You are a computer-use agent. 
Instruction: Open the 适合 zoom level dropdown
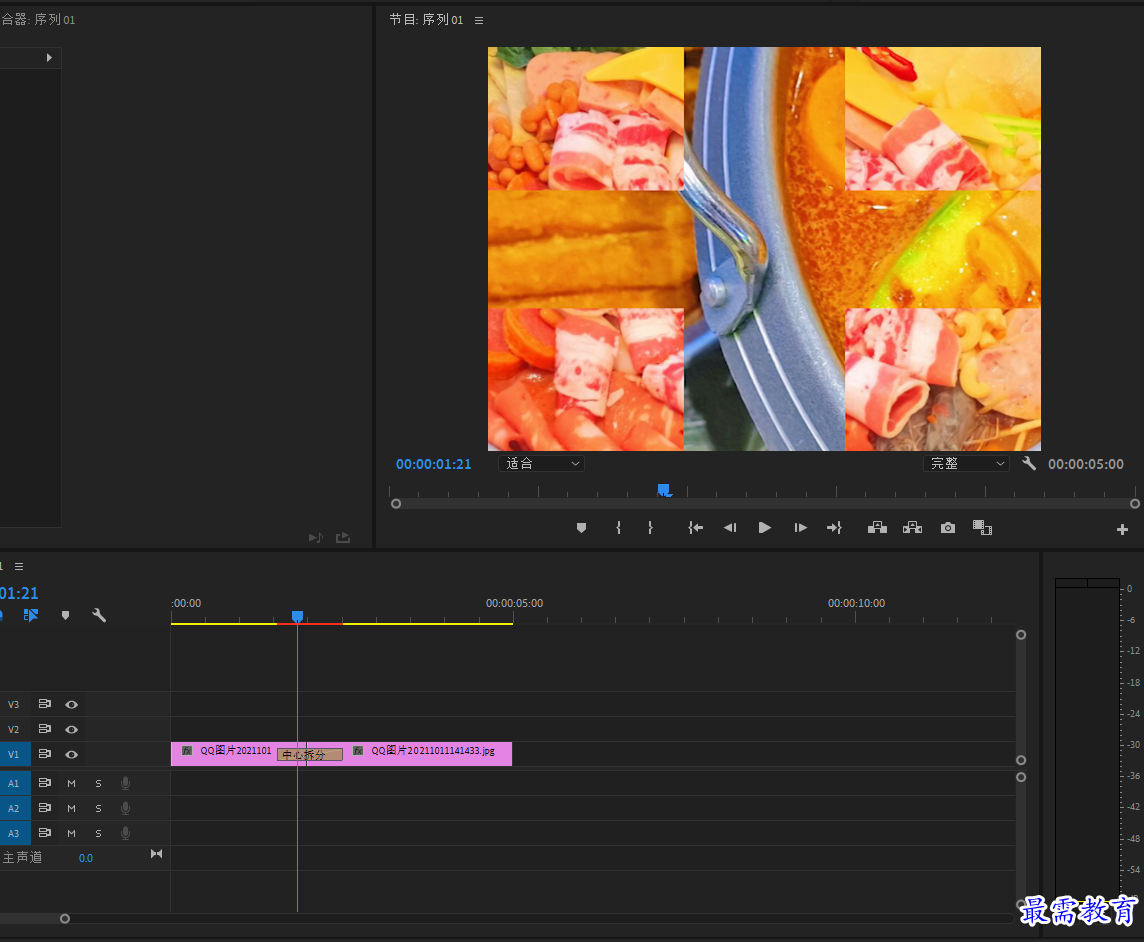541,463
